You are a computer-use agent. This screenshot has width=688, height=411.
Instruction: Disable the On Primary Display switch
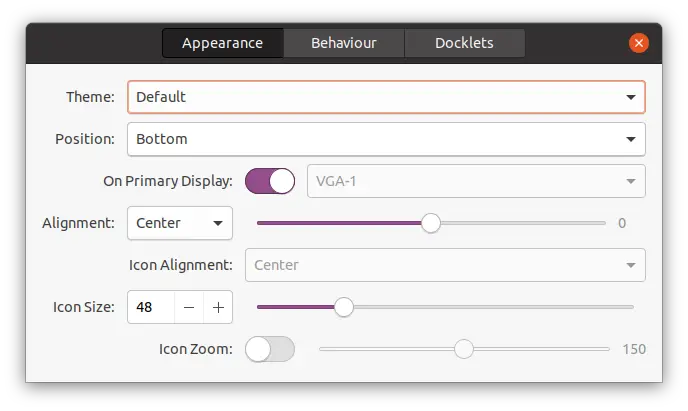point(270,181)
